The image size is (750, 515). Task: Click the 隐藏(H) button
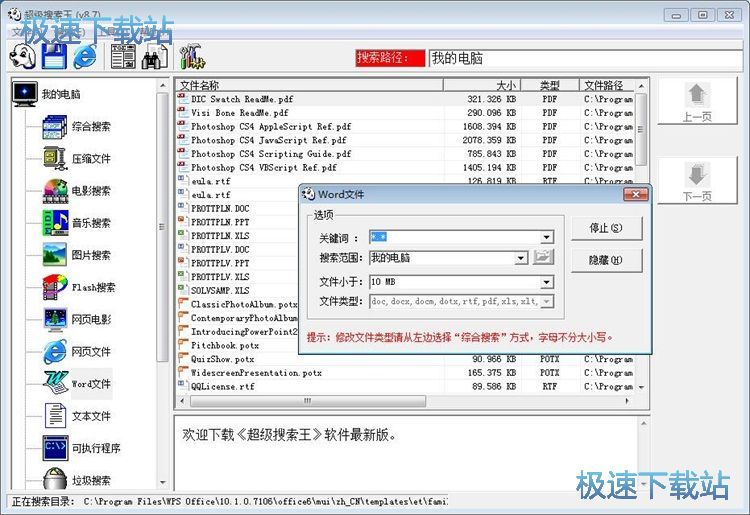[x=606, y=260]
